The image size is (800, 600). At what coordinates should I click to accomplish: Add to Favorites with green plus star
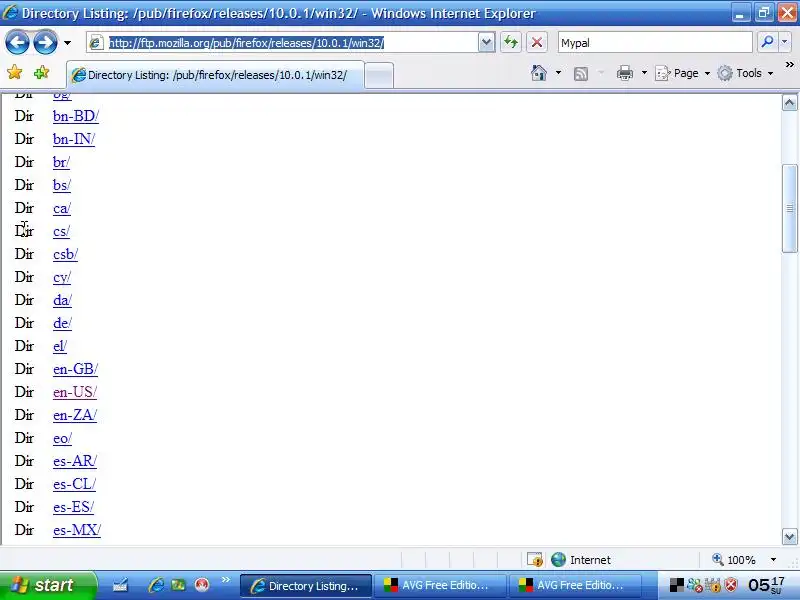click(41, 72)
